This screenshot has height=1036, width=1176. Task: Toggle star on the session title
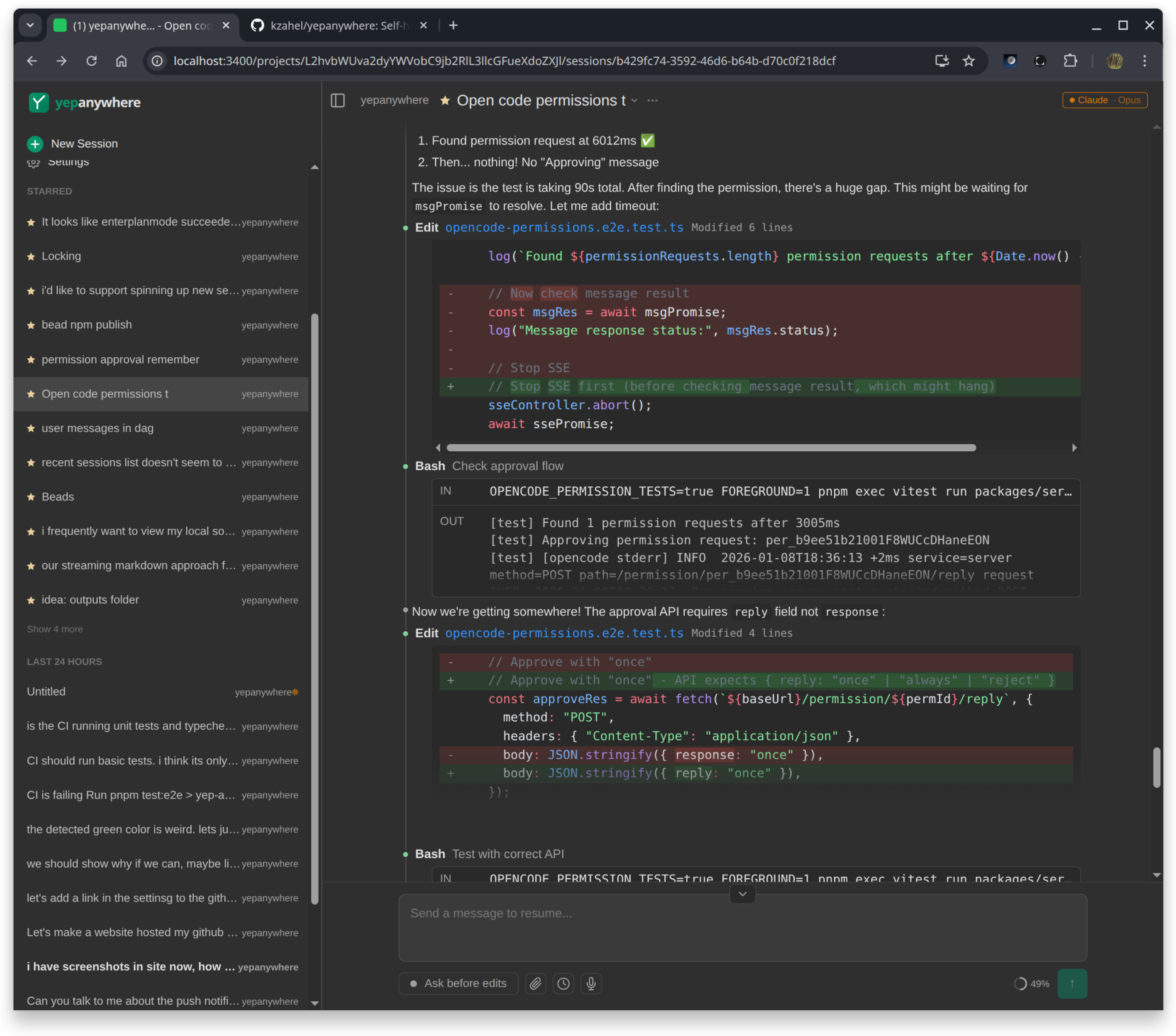[x=445, y=101]
